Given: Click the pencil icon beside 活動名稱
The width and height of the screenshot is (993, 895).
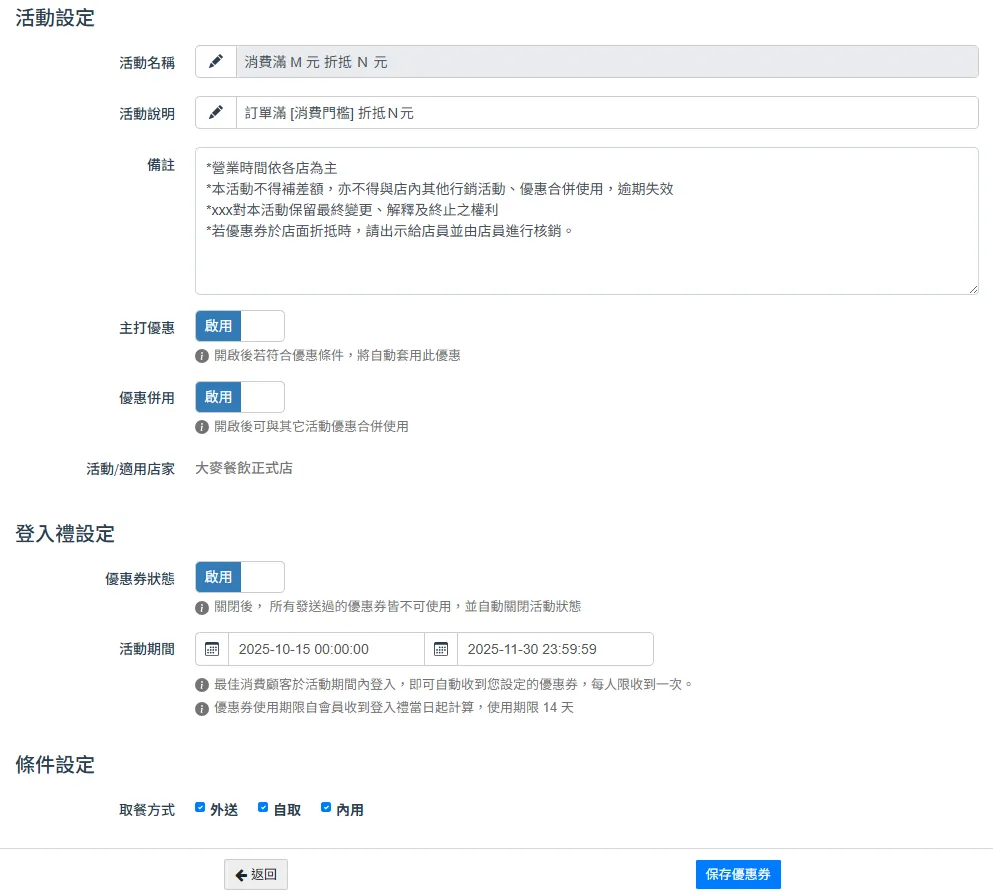Looking at the screenshot, I should point(215,62).
